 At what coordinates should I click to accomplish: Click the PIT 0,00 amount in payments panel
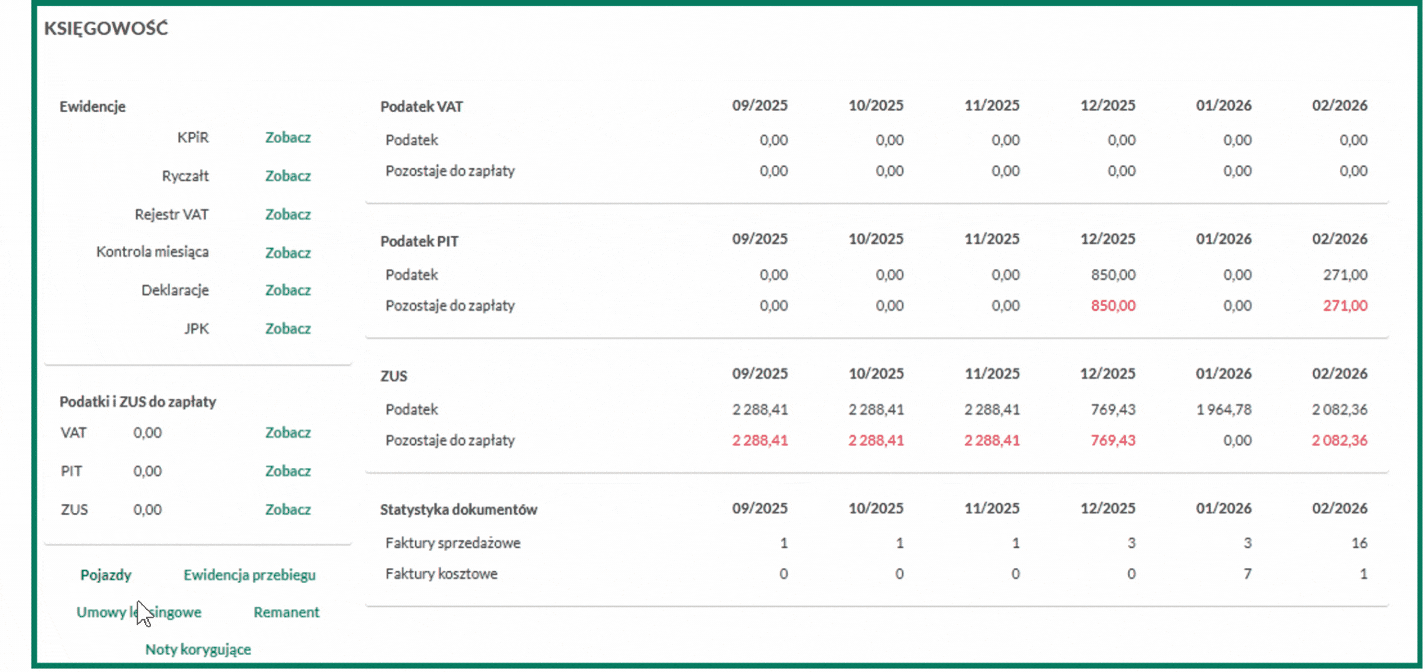pos(147,471)
